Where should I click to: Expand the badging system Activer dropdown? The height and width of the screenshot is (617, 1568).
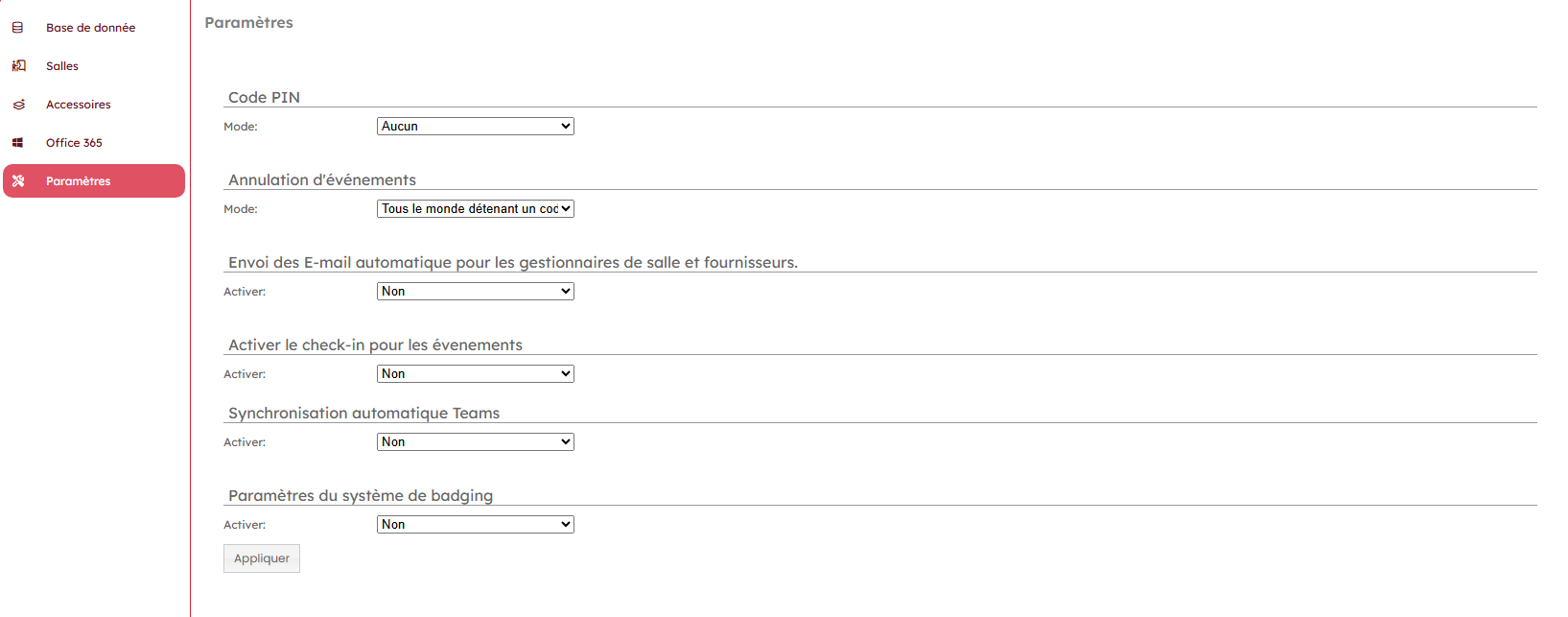[476, 525]
